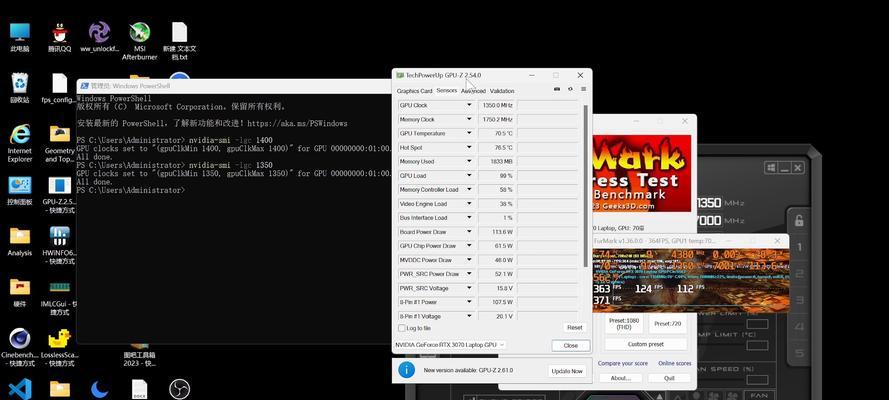Choose FurMark Preset:1080 (FHD)
Image resolution: width=889 pixels, height=400 pixels.
624,324
